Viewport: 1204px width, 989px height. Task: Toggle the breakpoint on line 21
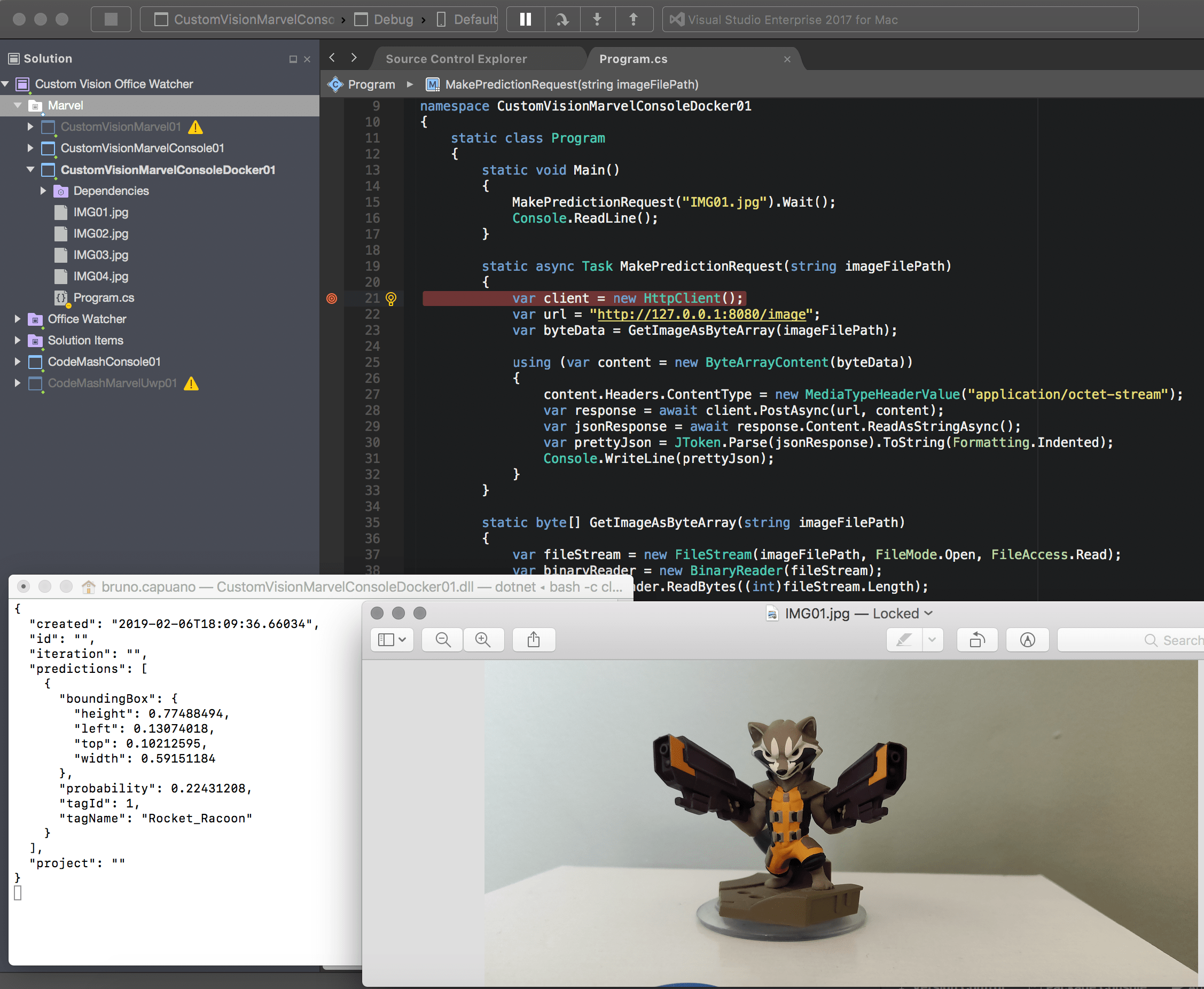point(332,298)
